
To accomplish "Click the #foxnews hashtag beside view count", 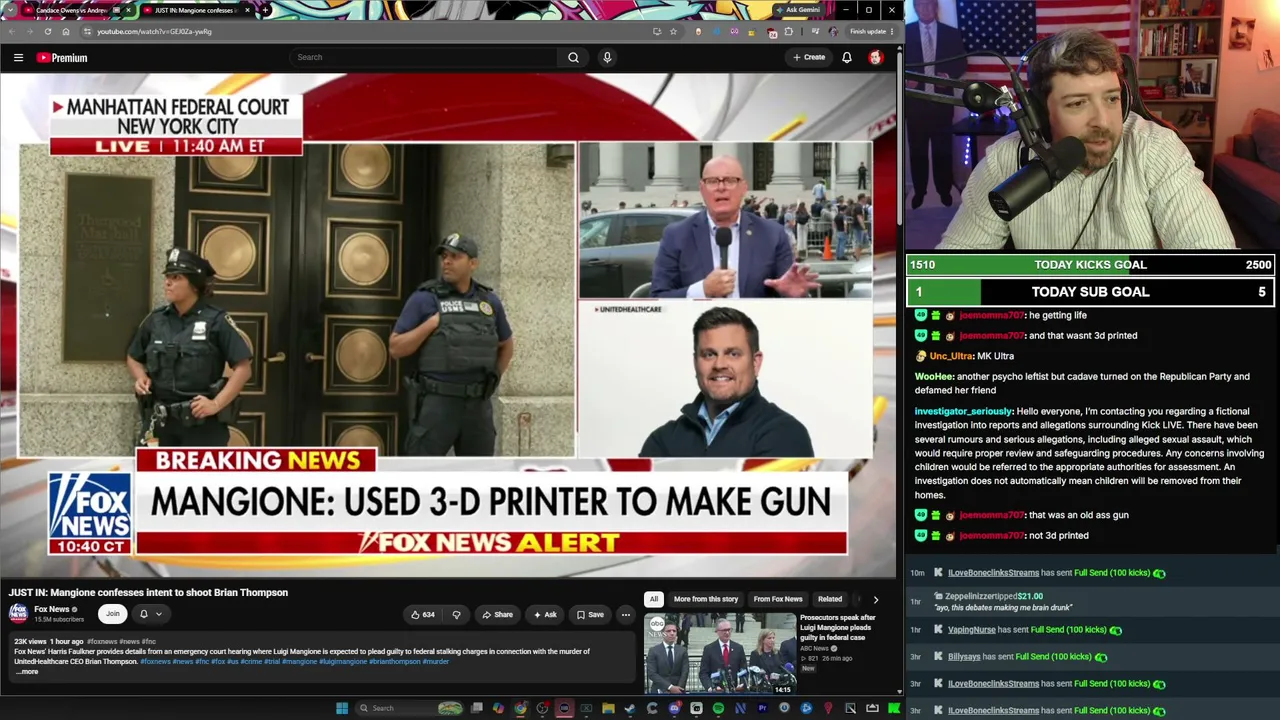I will pos(102,641).
